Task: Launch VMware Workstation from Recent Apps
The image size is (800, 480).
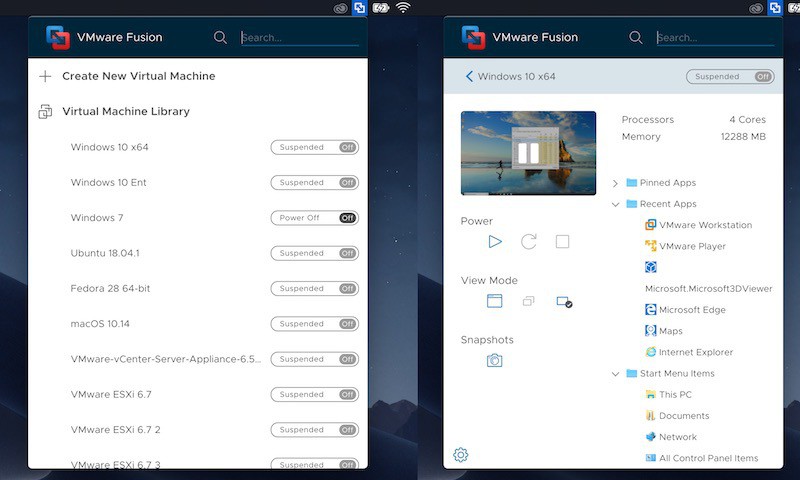Action: click(699, 225)
